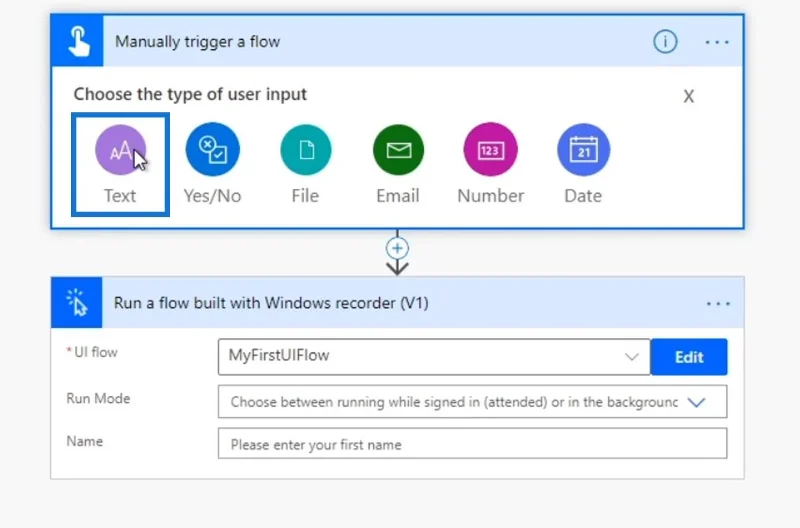Click the 'Name' field label
The image size is (800, 528).
pos(85,441)
